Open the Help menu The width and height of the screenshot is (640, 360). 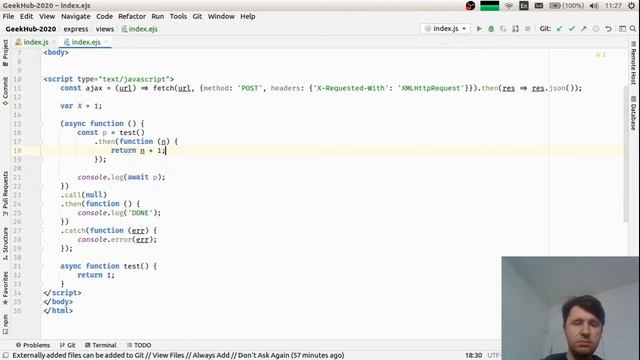248,16
